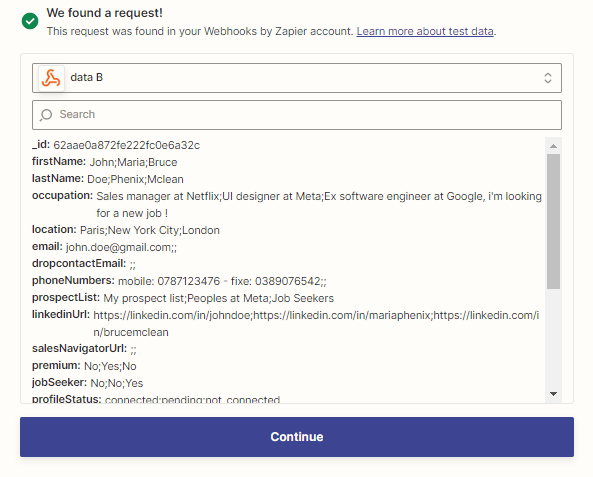Click the Continue button

tap(297, 437)
